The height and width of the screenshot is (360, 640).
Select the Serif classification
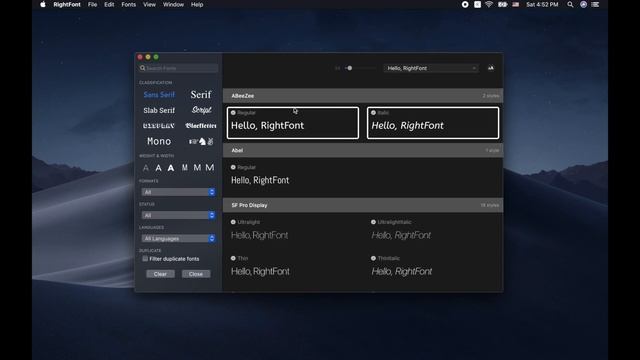[x=201, y=95]
